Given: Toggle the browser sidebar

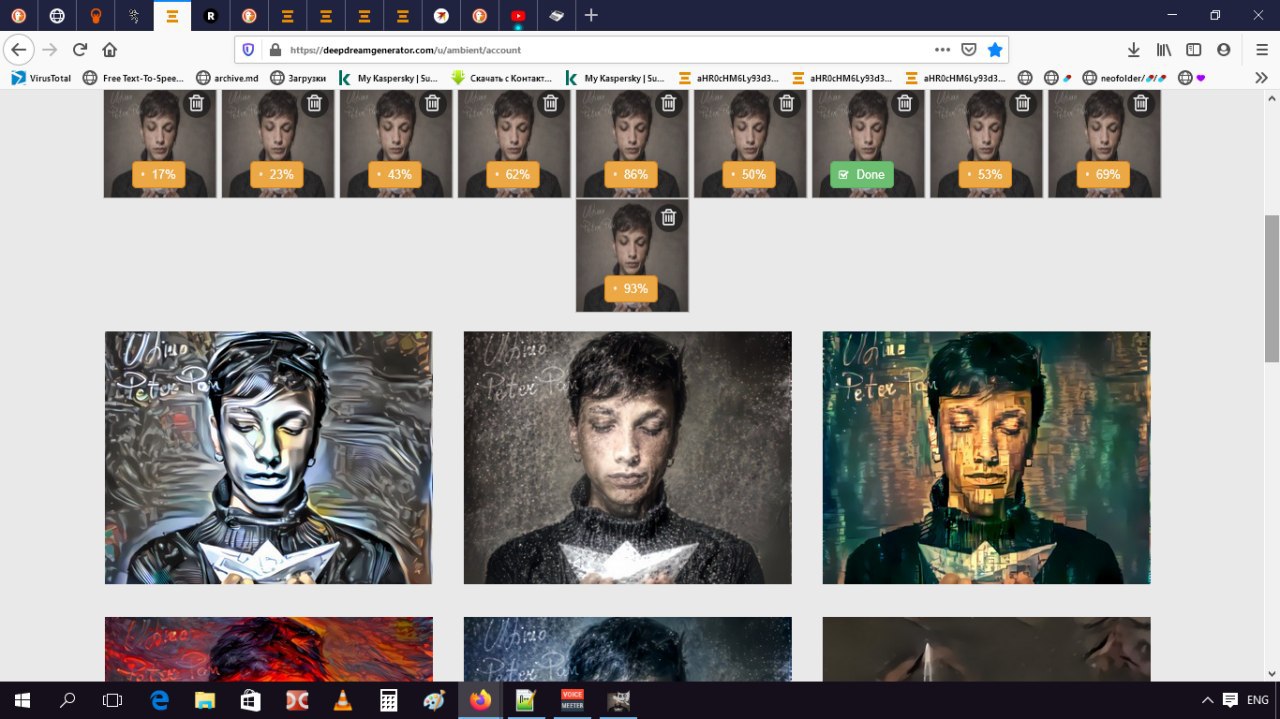Looking at the screenshot, I should pos(1194,50).
